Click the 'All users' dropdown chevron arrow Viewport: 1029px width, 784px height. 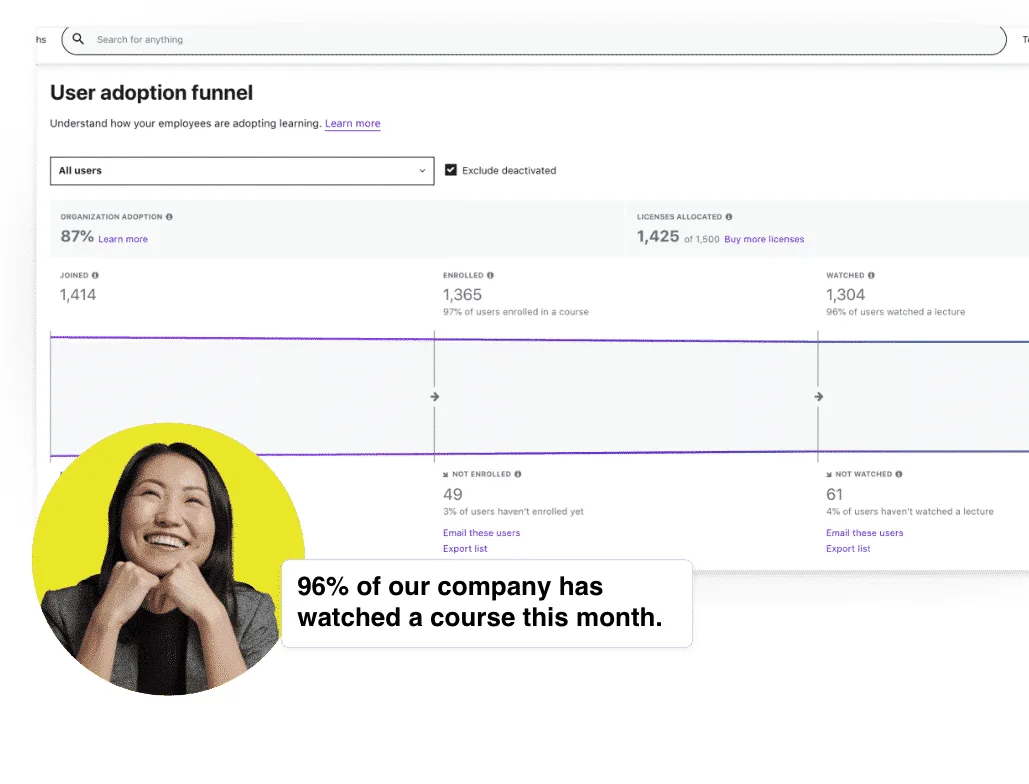coord(422,171)
